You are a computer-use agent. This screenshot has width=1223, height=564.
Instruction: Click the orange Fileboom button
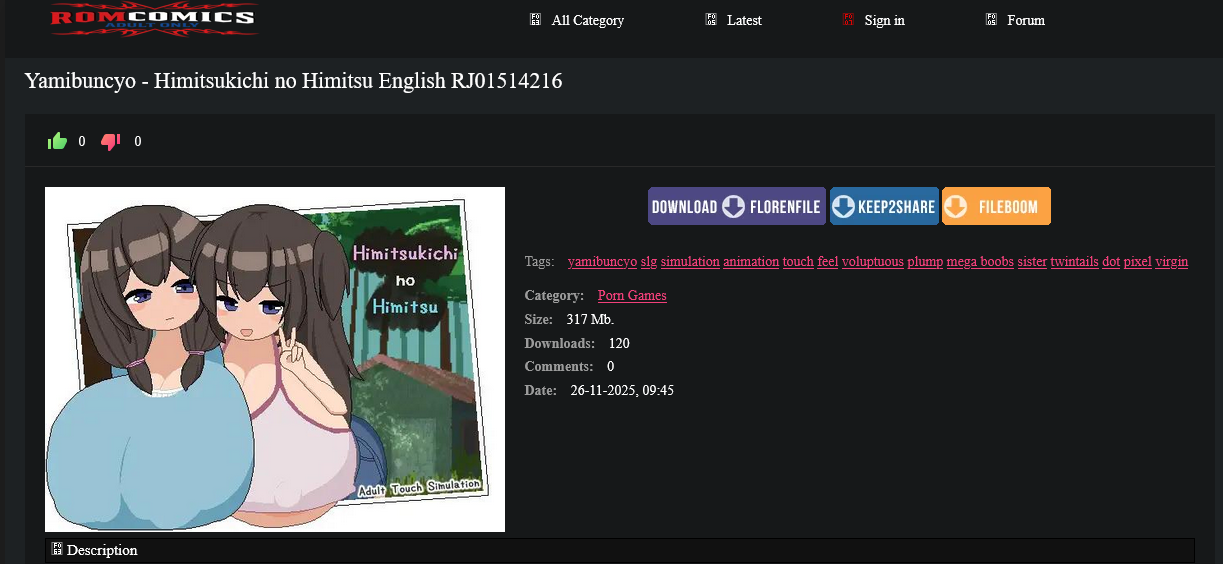click(x=996, y=206)
